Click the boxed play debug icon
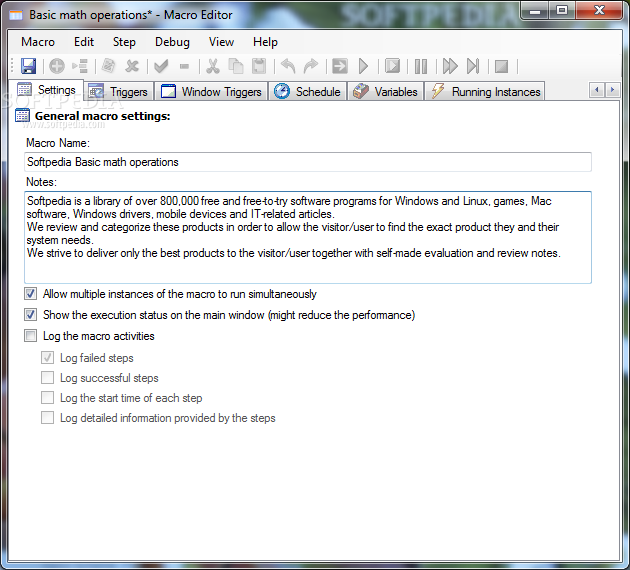Viewport: 630px width, 570px height. (x=393, y=66)
